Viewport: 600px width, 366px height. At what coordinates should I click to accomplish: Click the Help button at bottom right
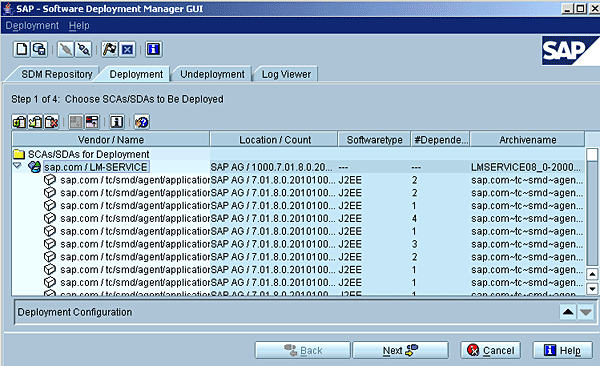[562, 350]
